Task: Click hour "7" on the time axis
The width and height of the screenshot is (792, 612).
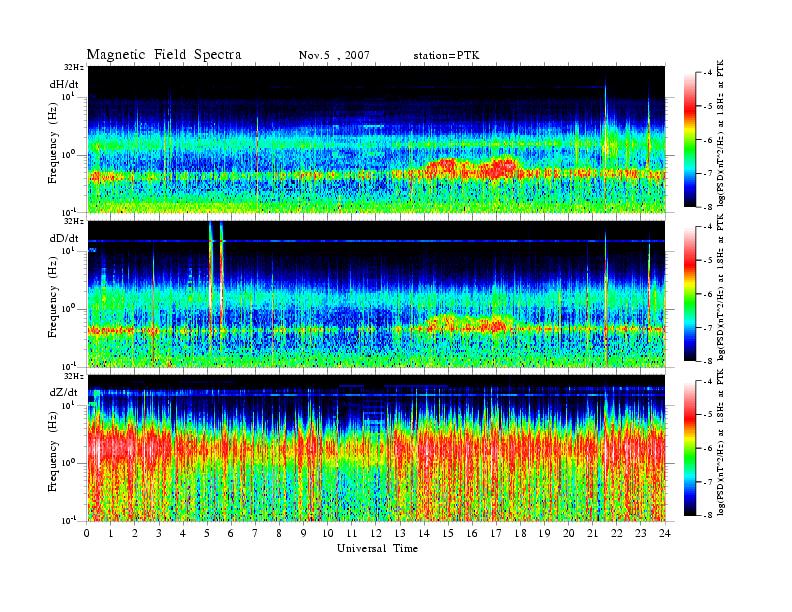Action: pos(256,533)
